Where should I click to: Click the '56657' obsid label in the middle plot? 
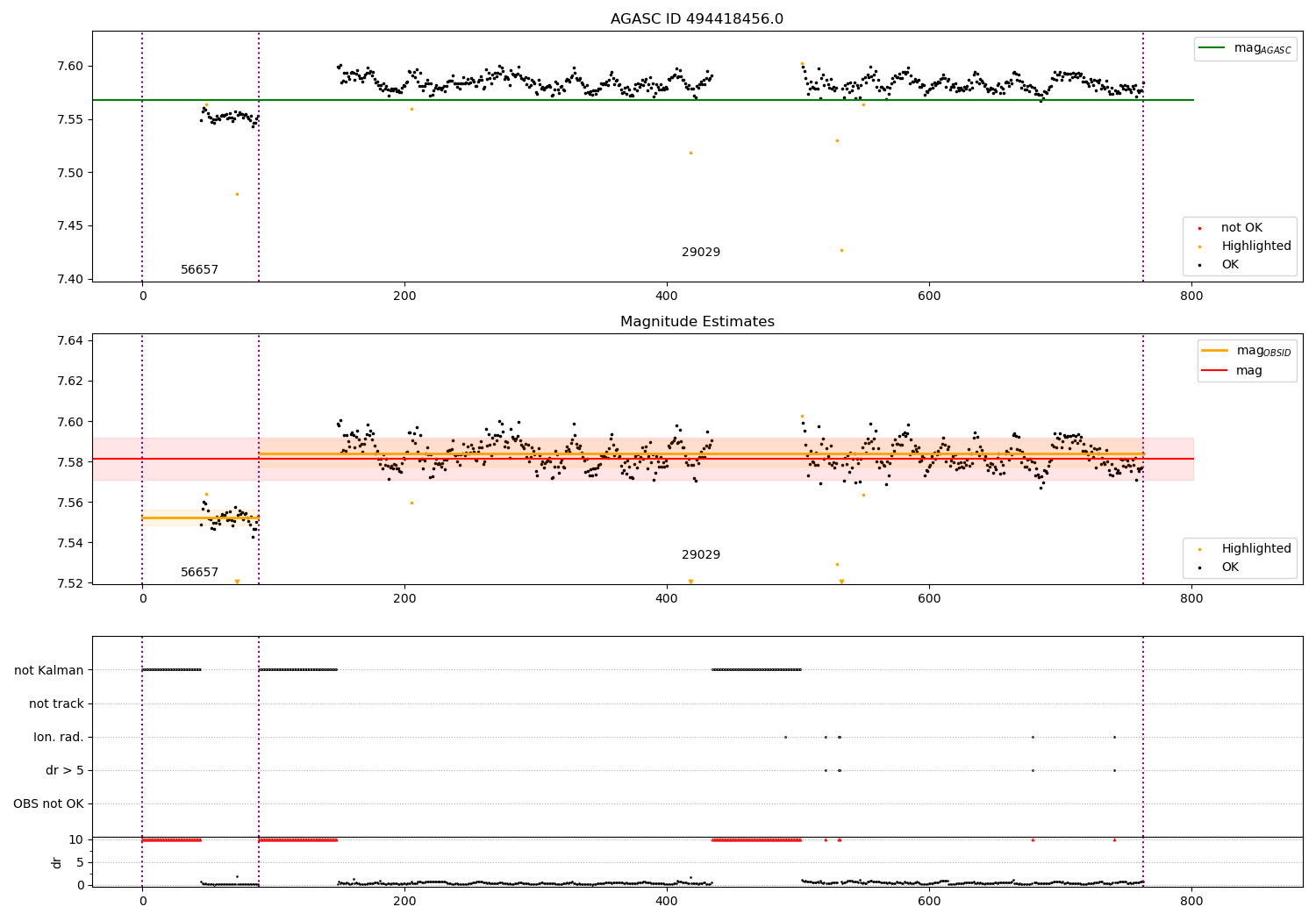pyautogui.click(x=199, y=573)
